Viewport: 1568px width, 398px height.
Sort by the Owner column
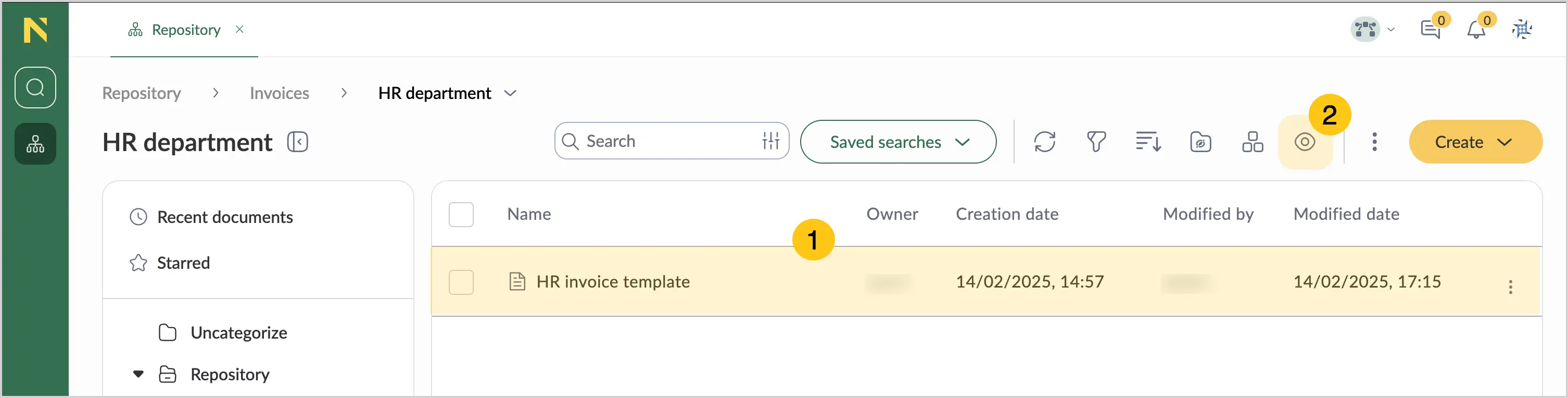coord(892,214)
